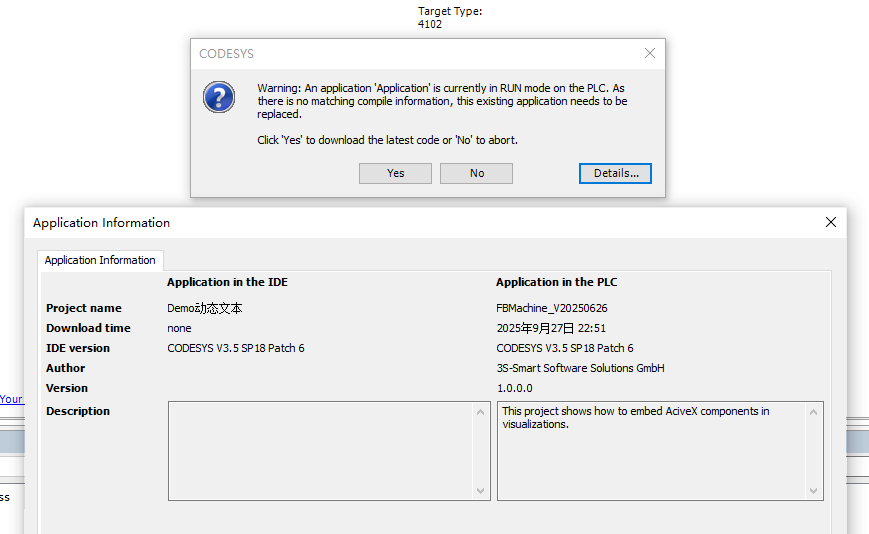Click the 'Application in the IDE' column header
869x534 pixels.
tap(227, 282)
